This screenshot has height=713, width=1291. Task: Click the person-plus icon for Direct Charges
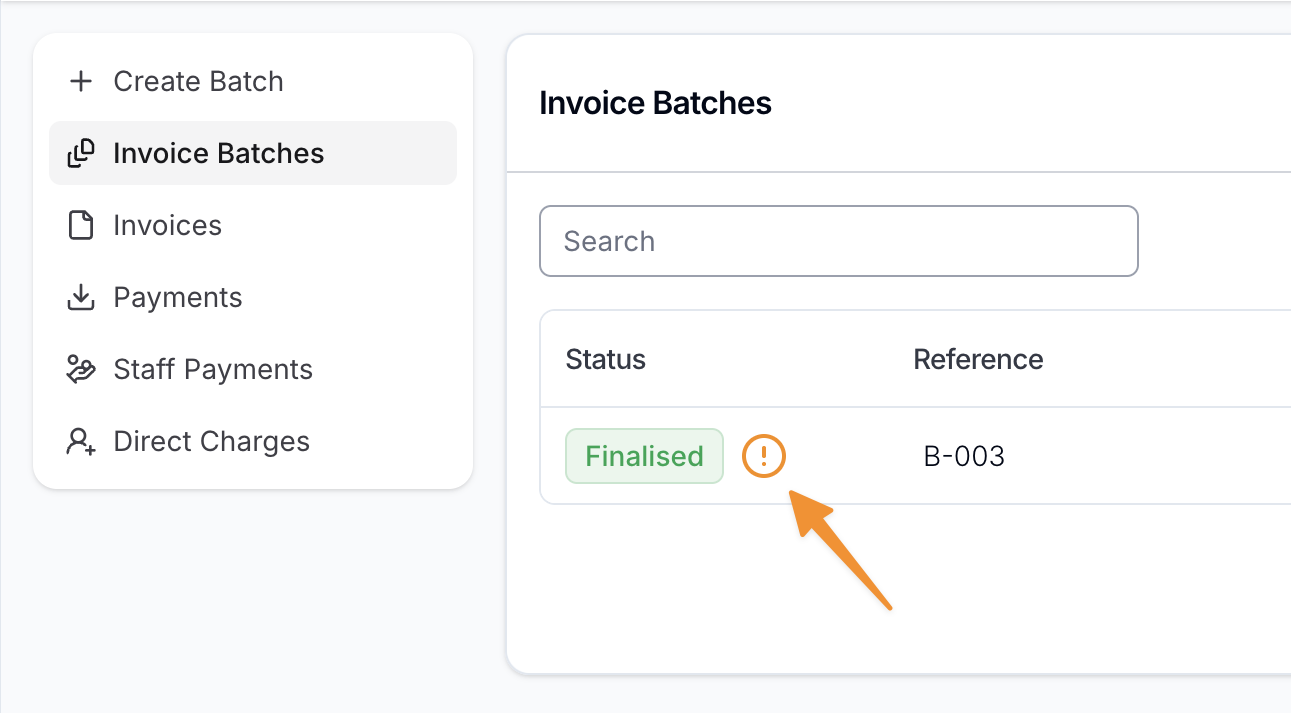click(x=80, y=442)
